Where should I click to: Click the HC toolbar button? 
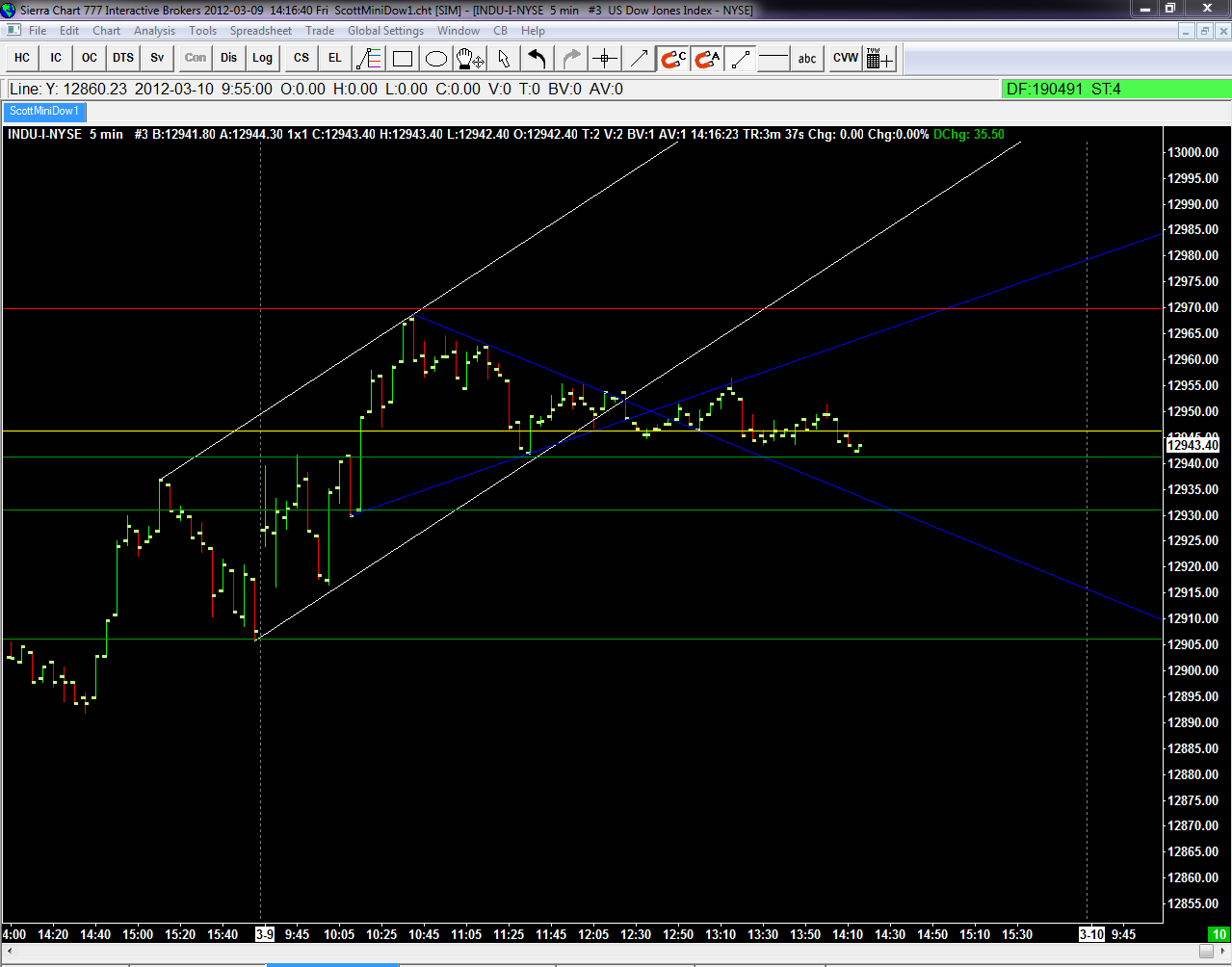(22, 58)
